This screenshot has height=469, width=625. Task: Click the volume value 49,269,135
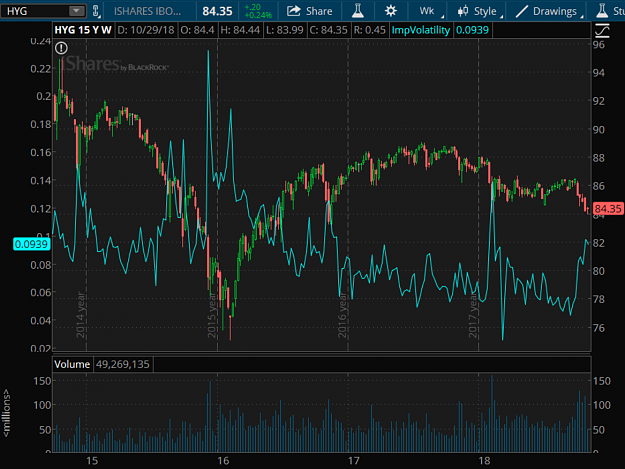coord(123,364)
